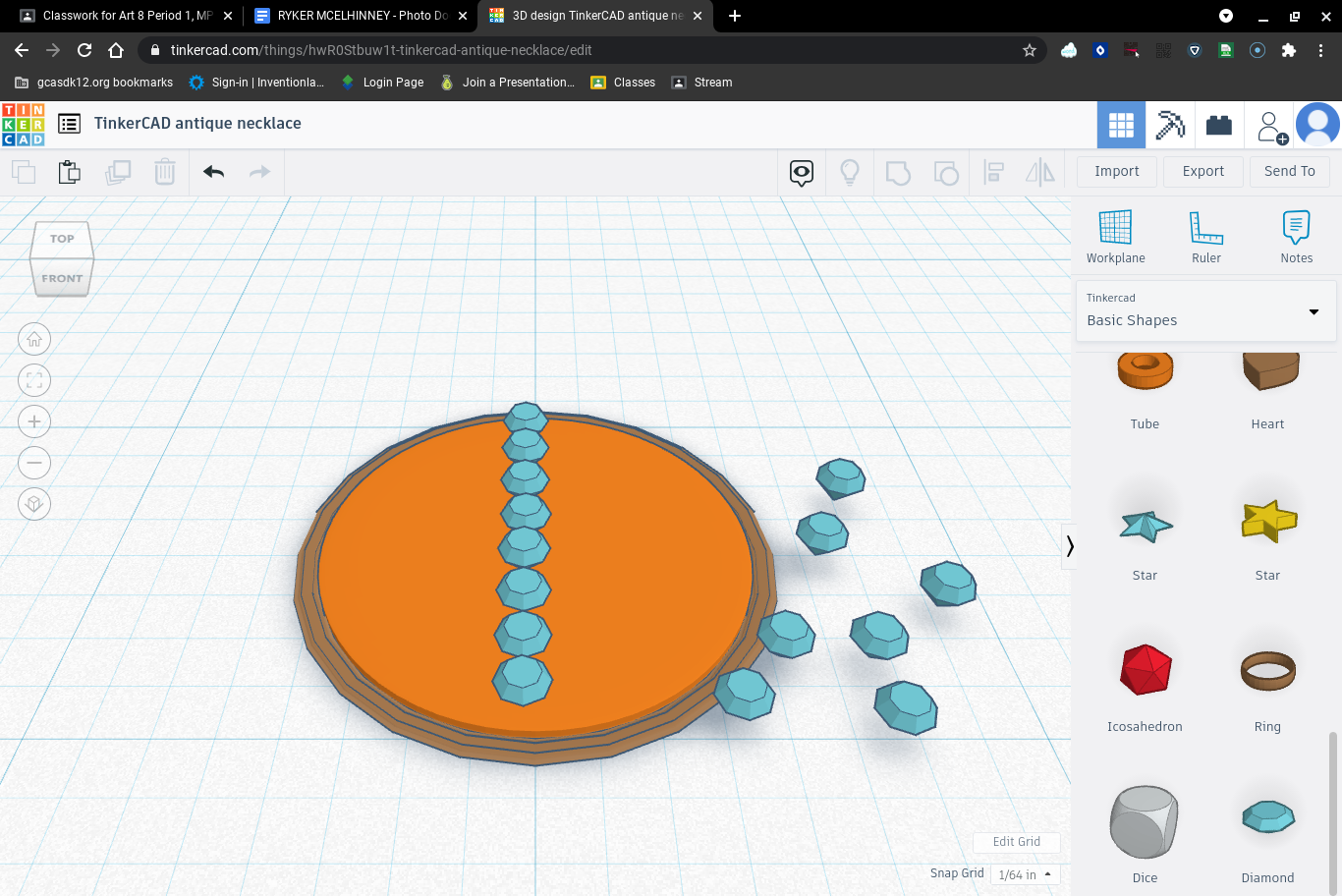Click the Paste tool icon
1342x896 pixels.
click(x=70, y=172)
